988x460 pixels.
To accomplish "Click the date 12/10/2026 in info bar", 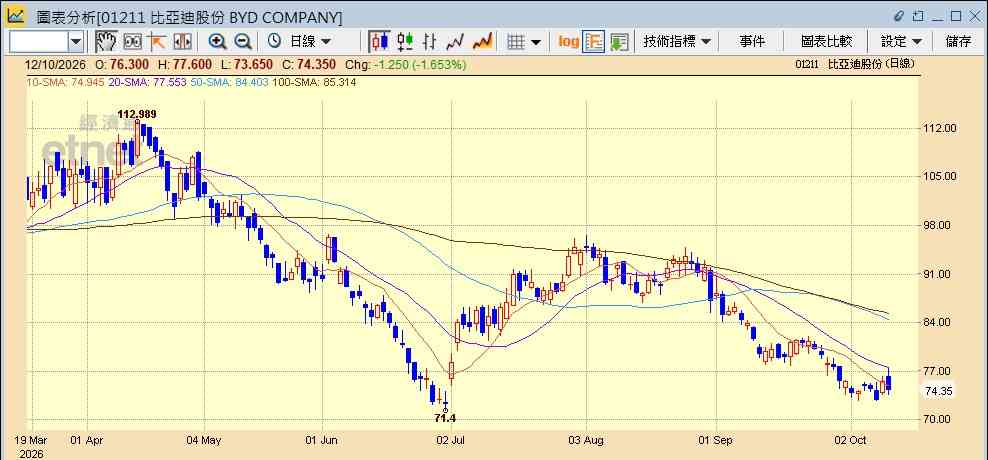I will coord(57,64).
